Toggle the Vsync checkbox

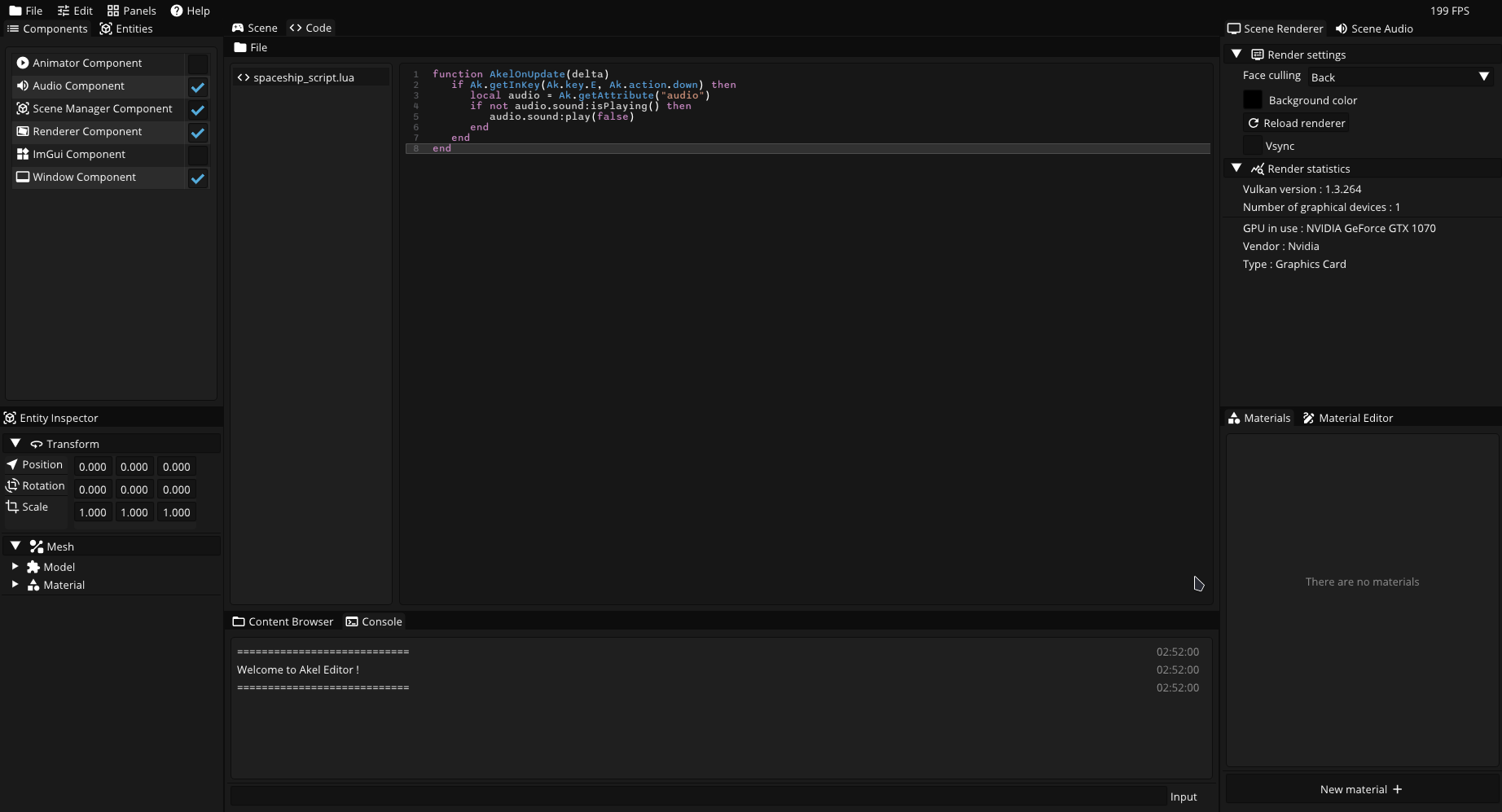(x=1253, y=146)
